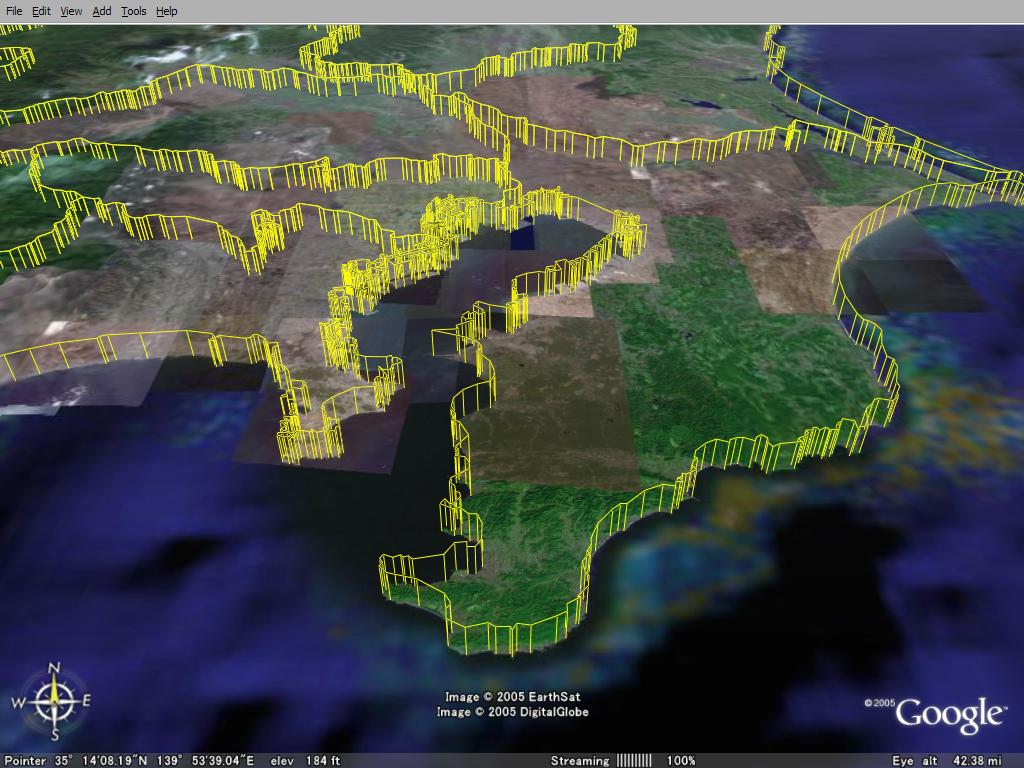Open the Help menu
The image size is (1024, 768).
[167, 11]
